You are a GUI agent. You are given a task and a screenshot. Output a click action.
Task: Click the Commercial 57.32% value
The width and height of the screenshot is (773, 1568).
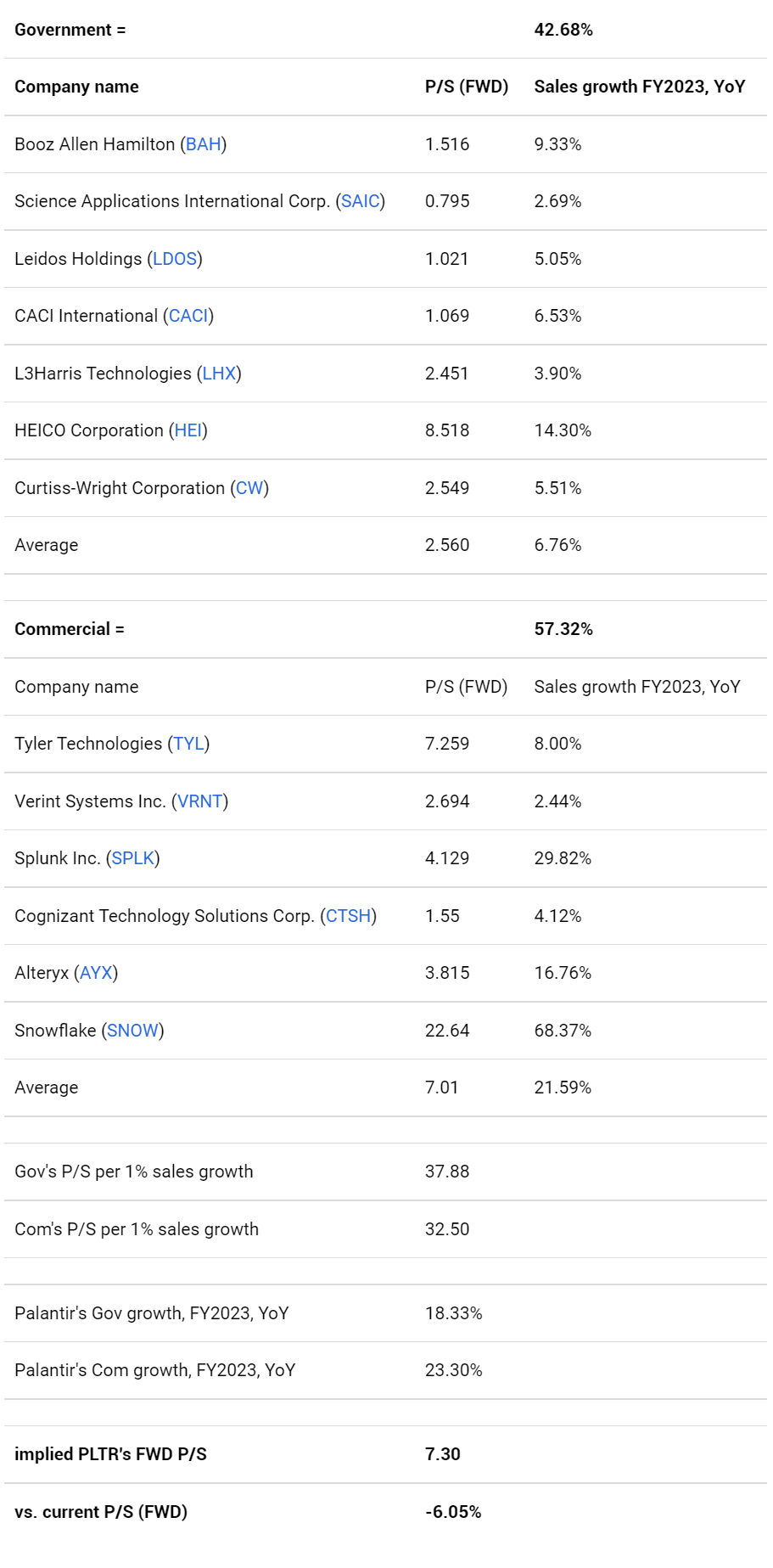point(563,629)
